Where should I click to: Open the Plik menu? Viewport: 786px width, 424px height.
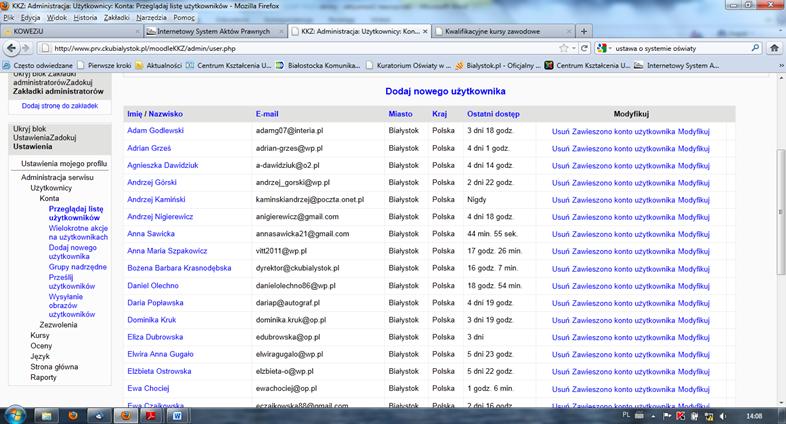pyautogui.click(x=9, y=18)
